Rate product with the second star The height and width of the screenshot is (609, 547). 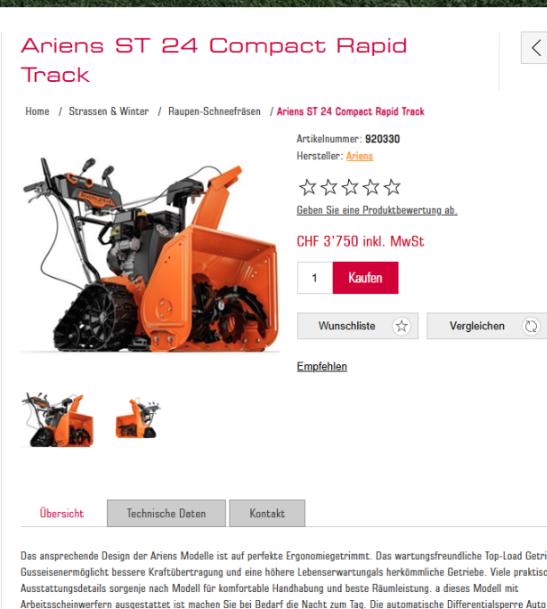coord(329,187)
